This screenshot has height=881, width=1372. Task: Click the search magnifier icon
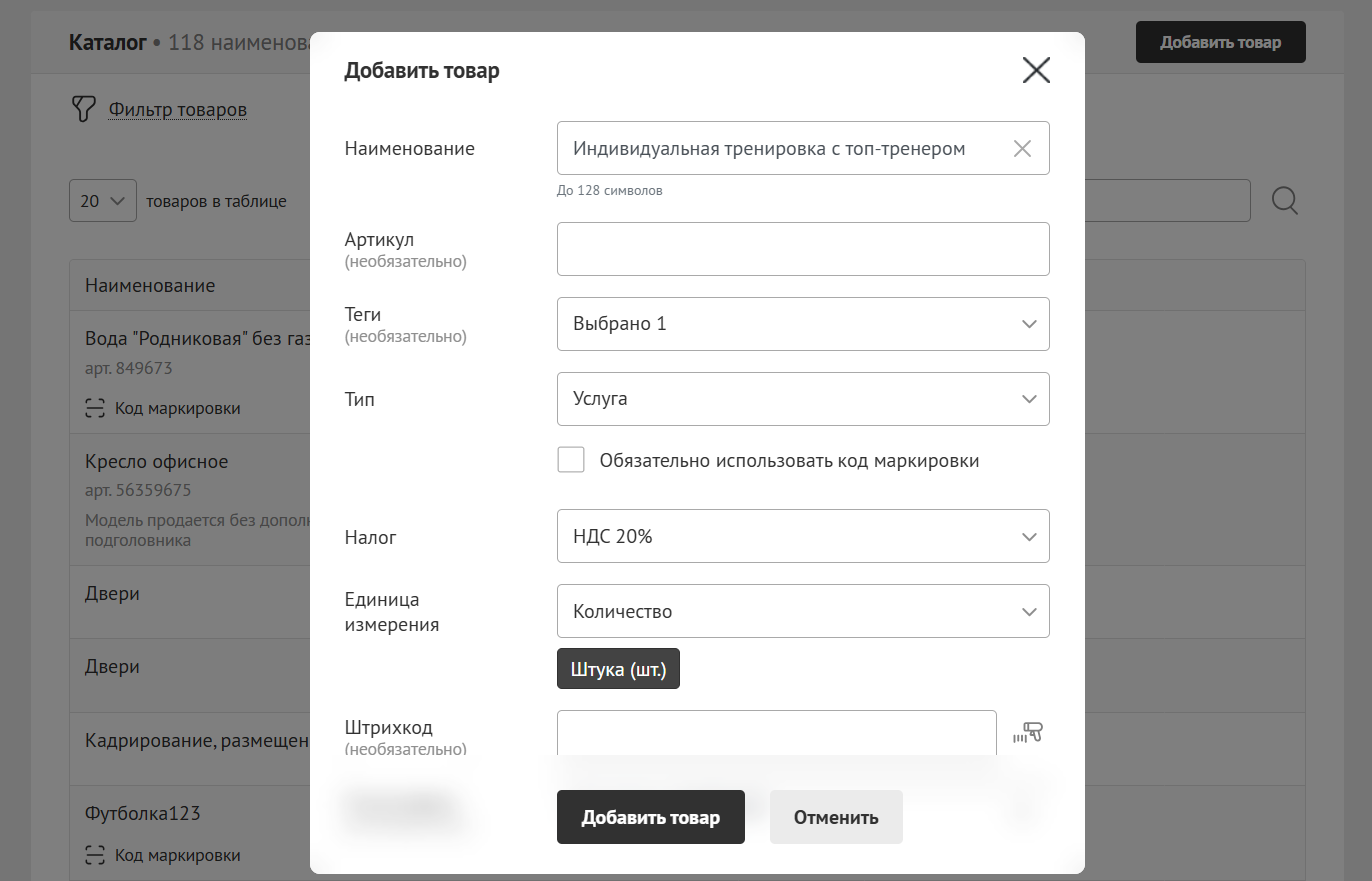tap(1285, 201)
